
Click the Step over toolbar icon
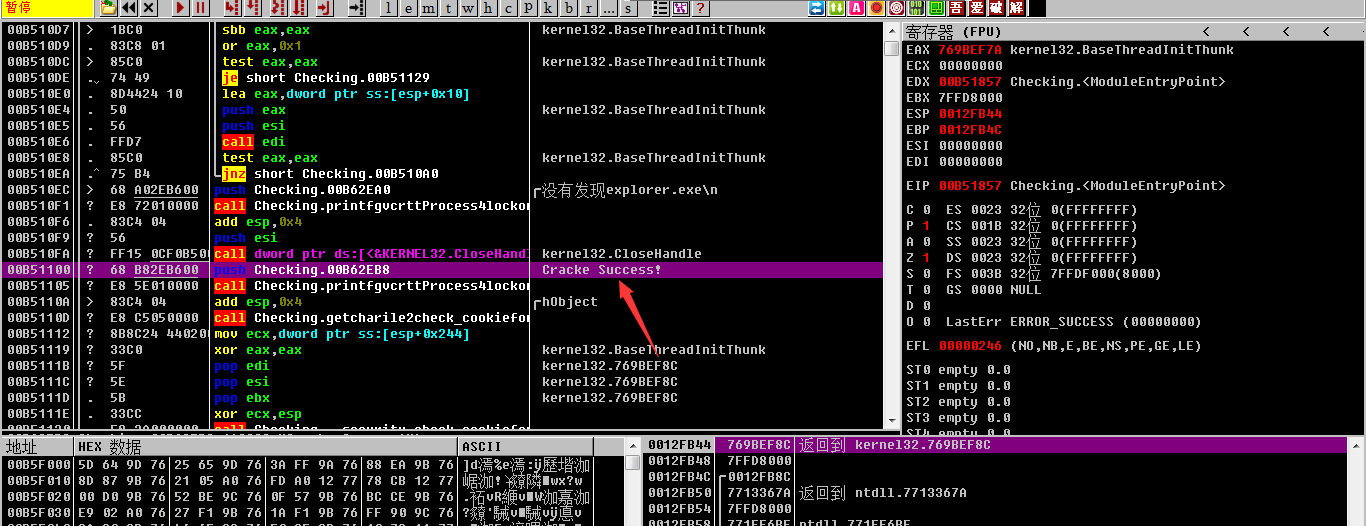tap(252, 8)
